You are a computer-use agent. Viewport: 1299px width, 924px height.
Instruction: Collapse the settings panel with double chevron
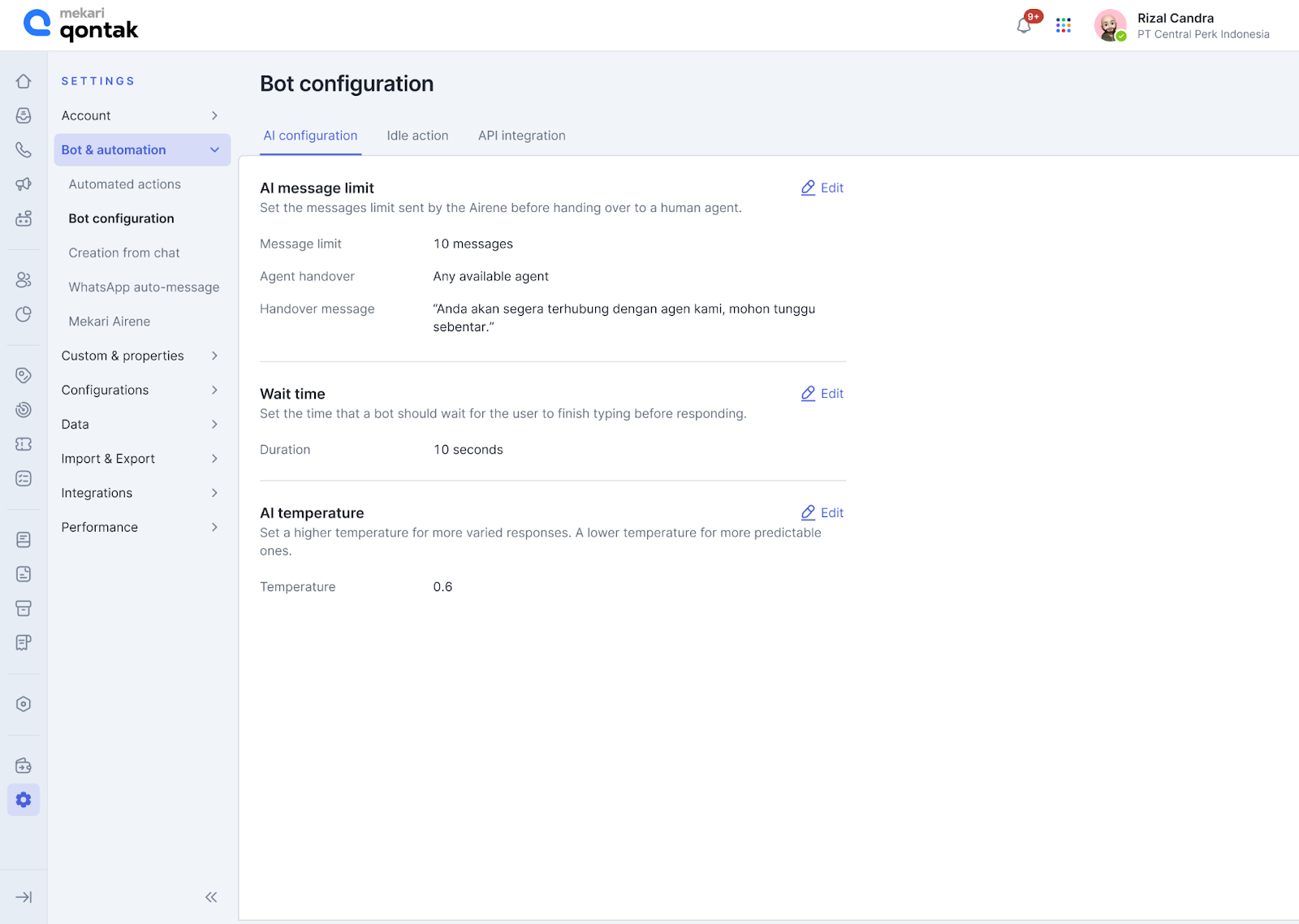211,897
